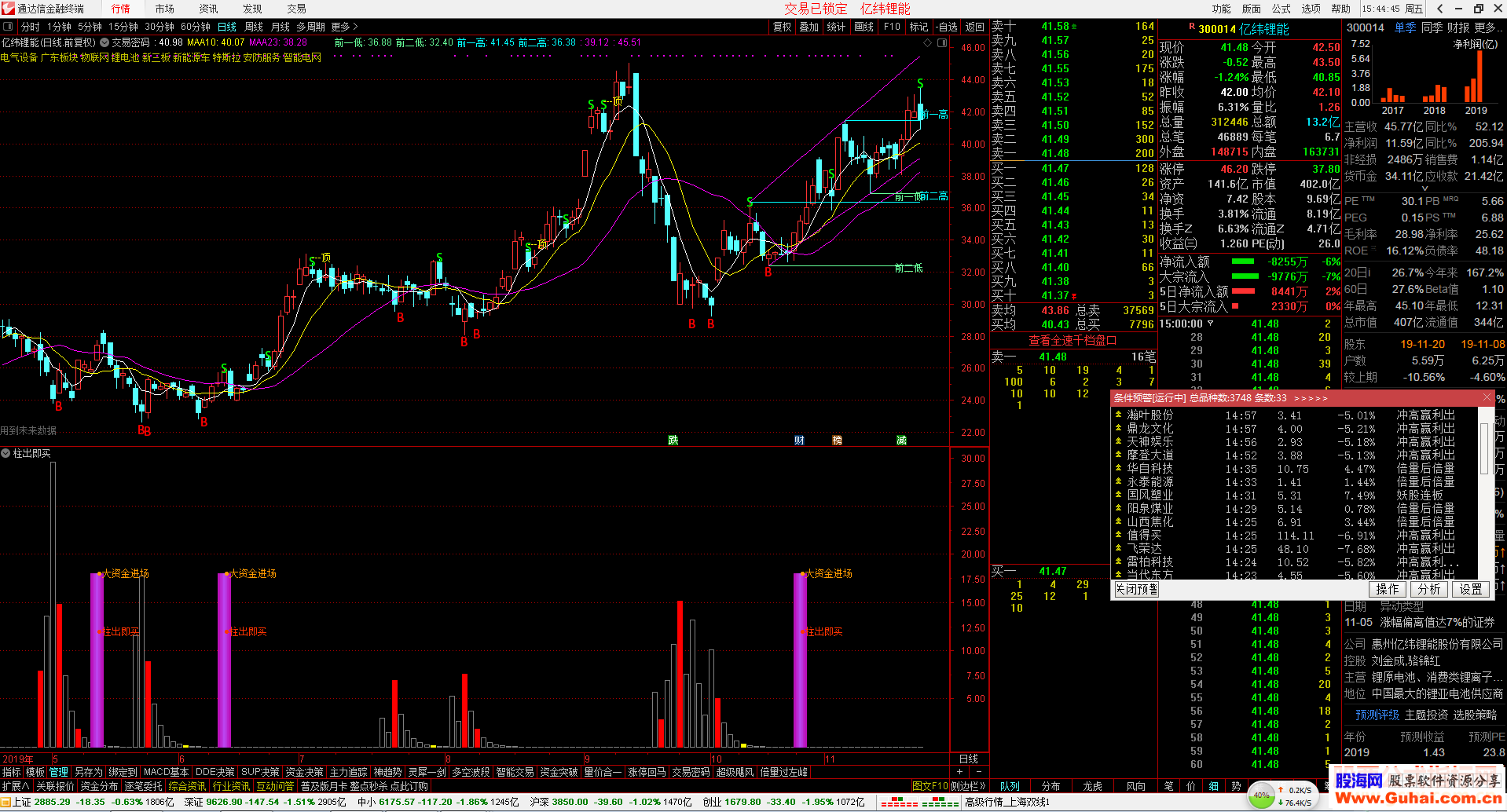
Task: Click the alert icon beside 鼎龙文化
Action: (1119, 428)
